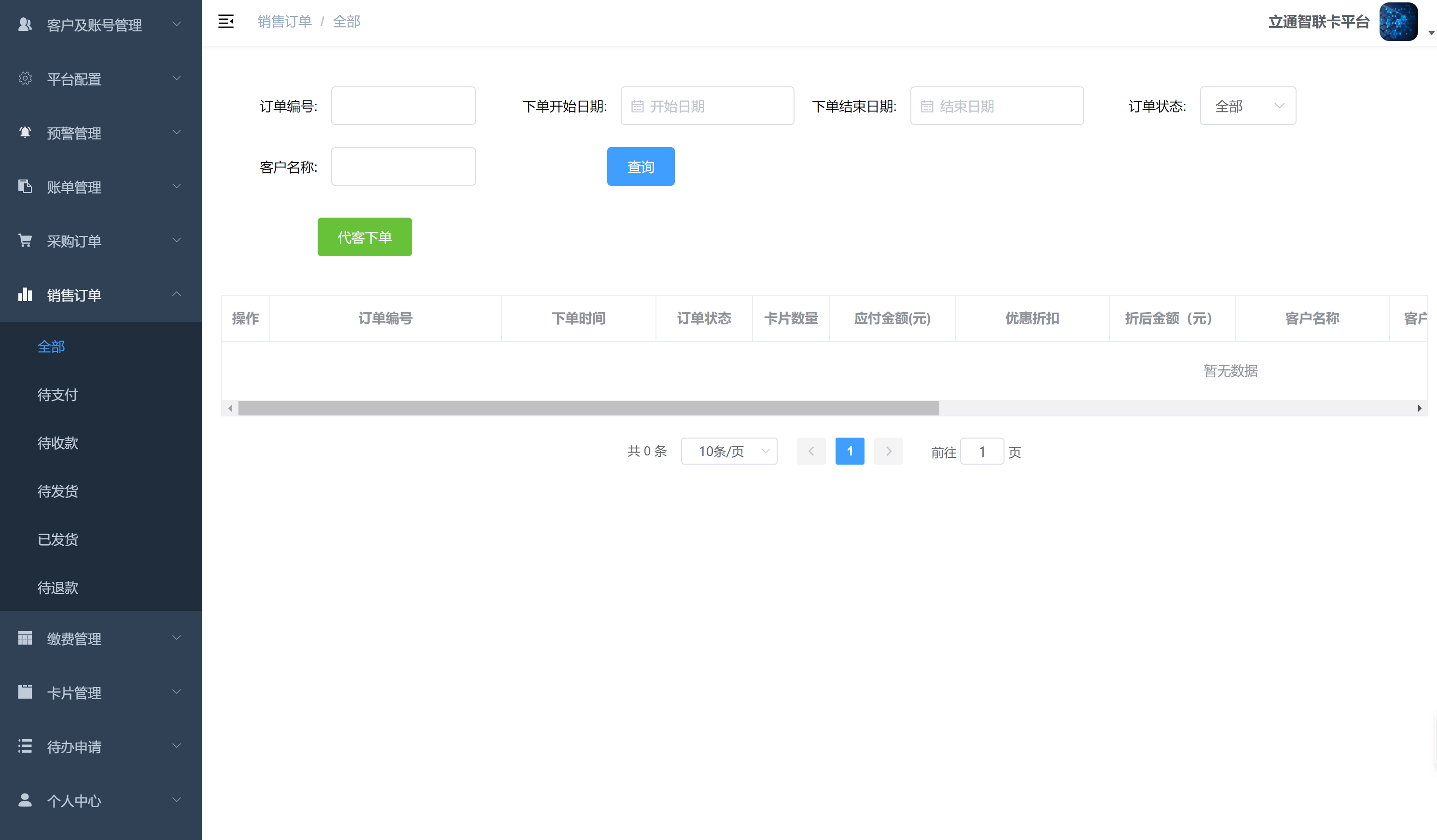Click the 暂无数据 empty table text
Image resolution: width=1437 pixels, height=840 pixels.
coord(1230,371)
